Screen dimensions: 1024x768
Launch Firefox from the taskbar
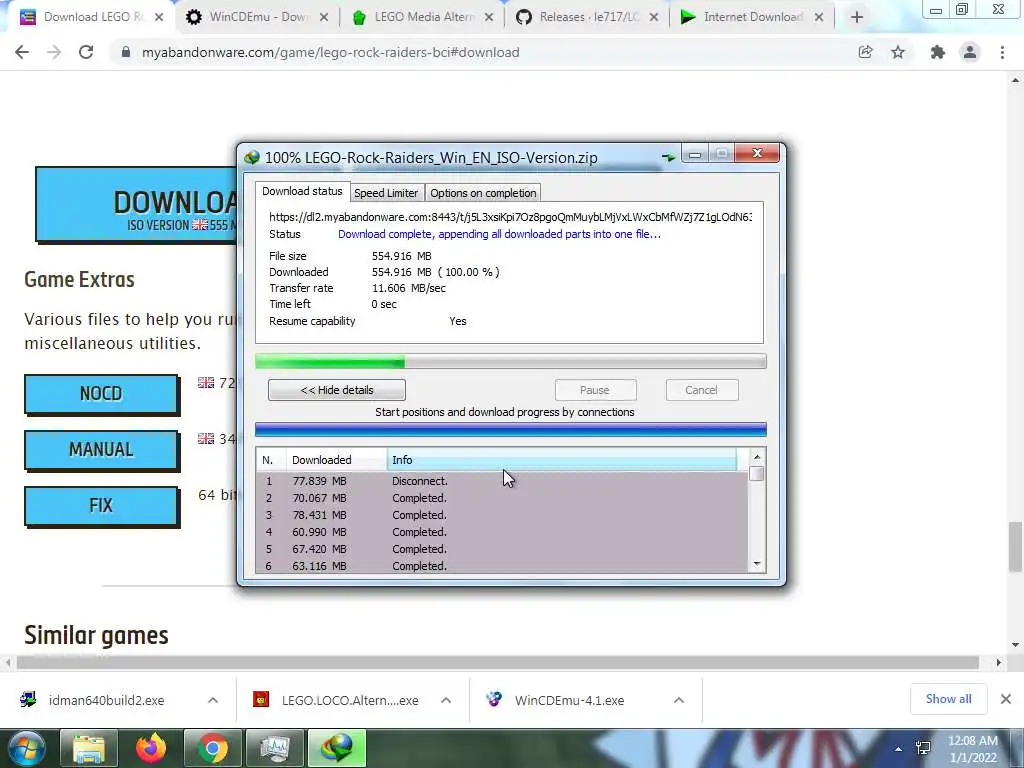pos(151,748)
